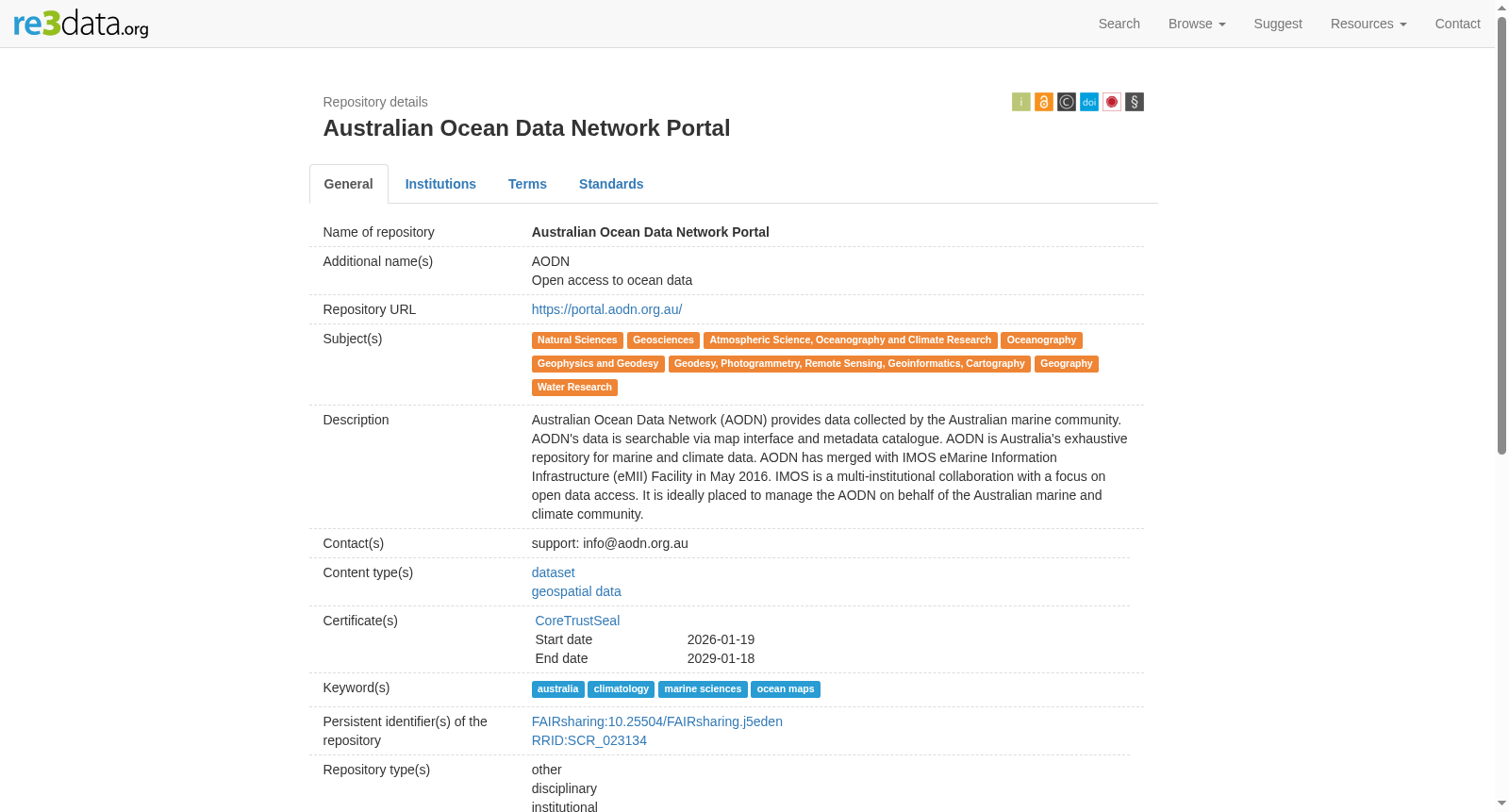Image resolution: width=1509 pixels, height=812 pixels.
Task: Open the Contact page in navbar
Action: (x=1458, y=24)
